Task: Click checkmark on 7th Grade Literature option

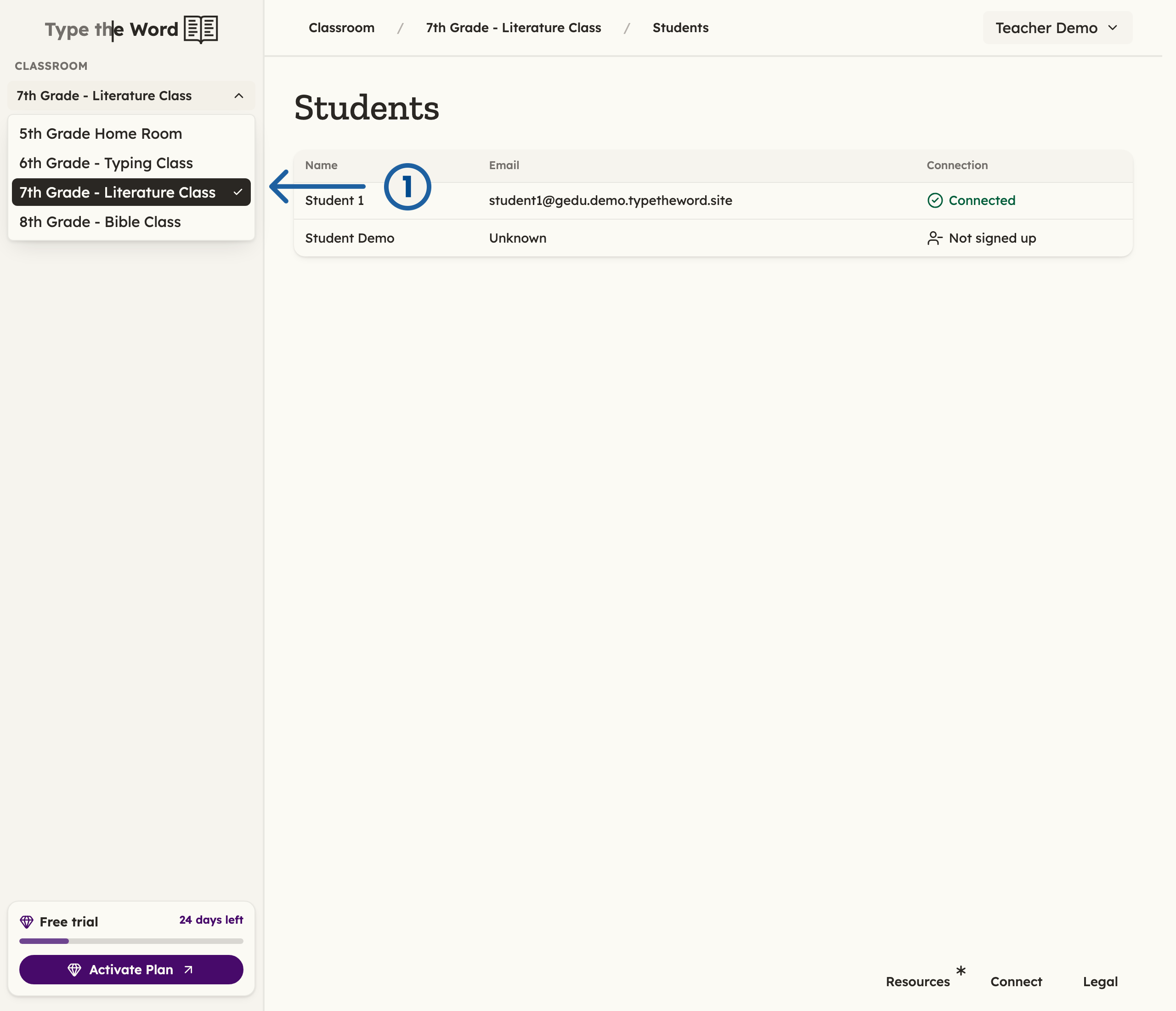Action: 238,193
